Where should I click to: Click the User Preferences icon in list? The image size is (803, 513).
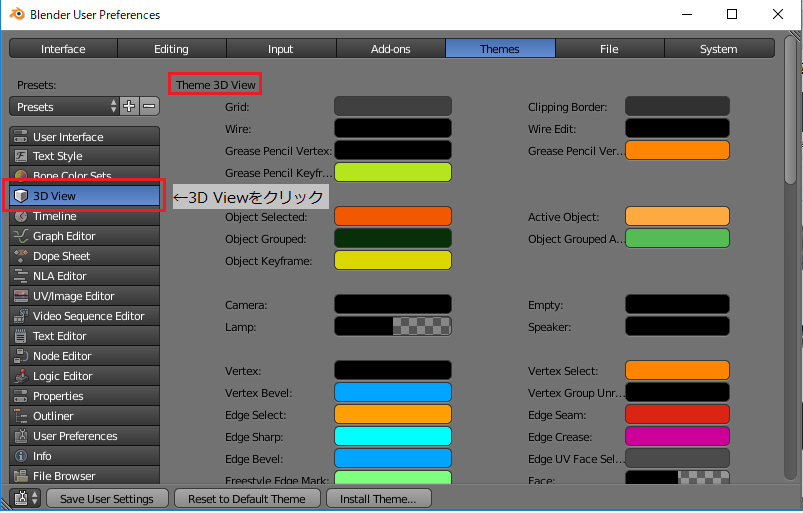click(20, 436)
